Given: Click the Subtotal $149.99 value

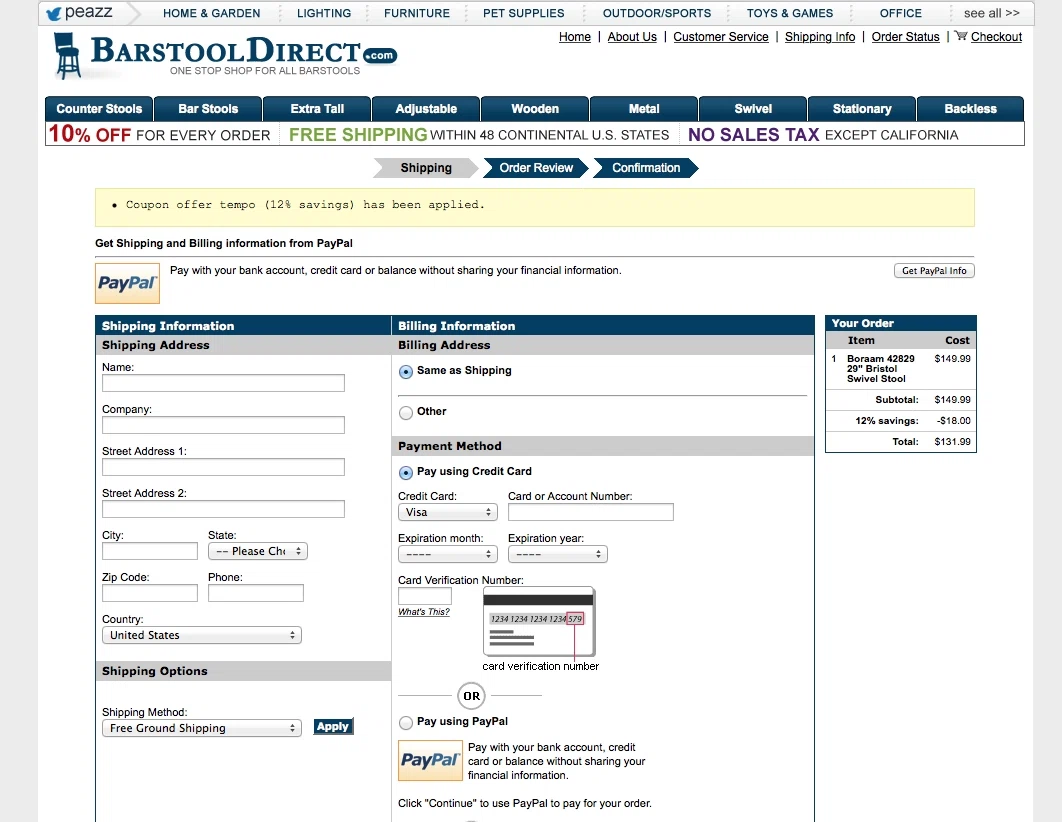Looking at the screenshot, I should click(952, 399).
